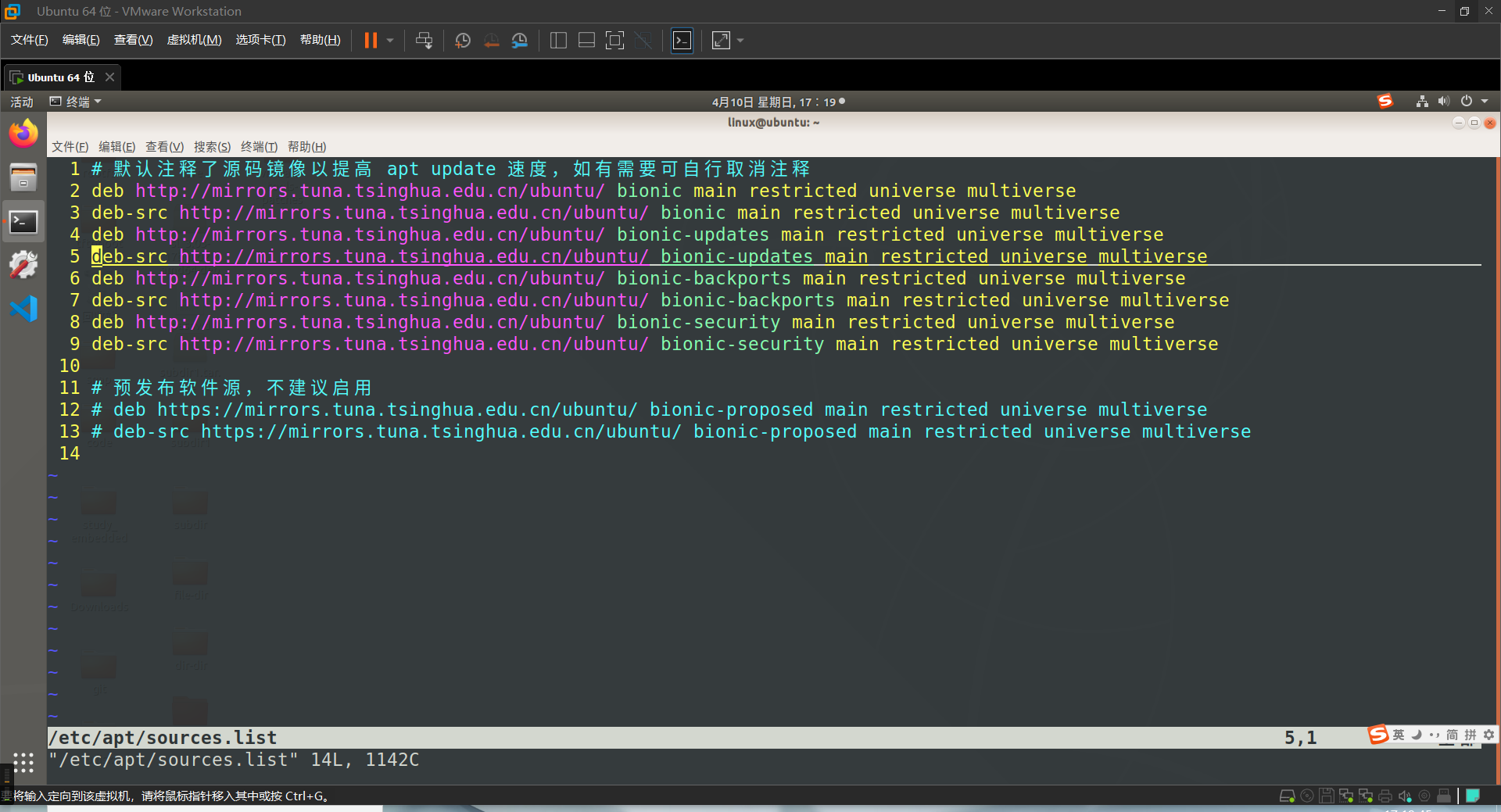Send Ctrl+Alt+Del to the virtual machine
The width and height of the screenshot is (1501, 812).
(x=424, y=41)
